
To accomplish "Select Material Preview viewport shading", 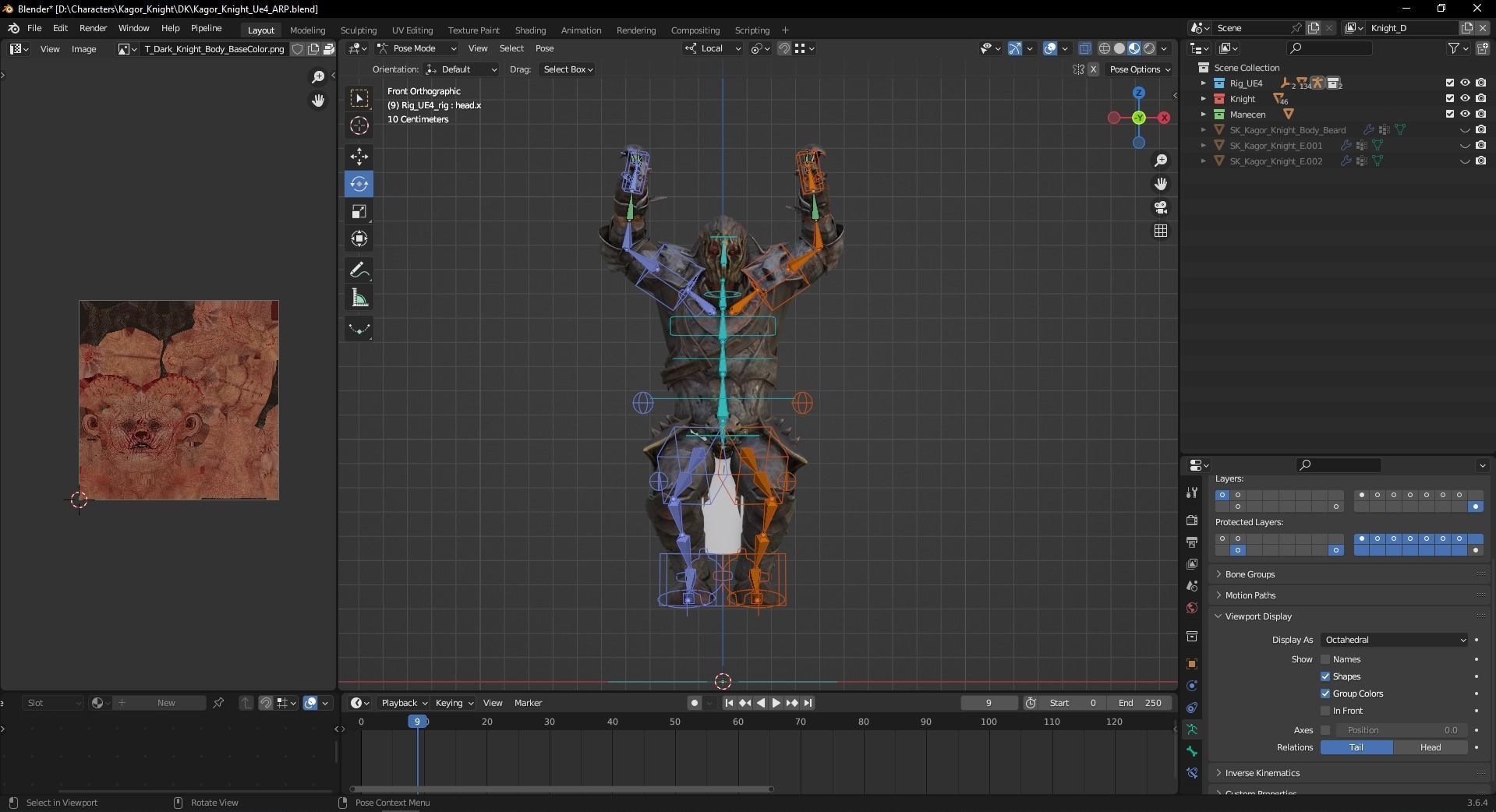I will point(1134,48).
